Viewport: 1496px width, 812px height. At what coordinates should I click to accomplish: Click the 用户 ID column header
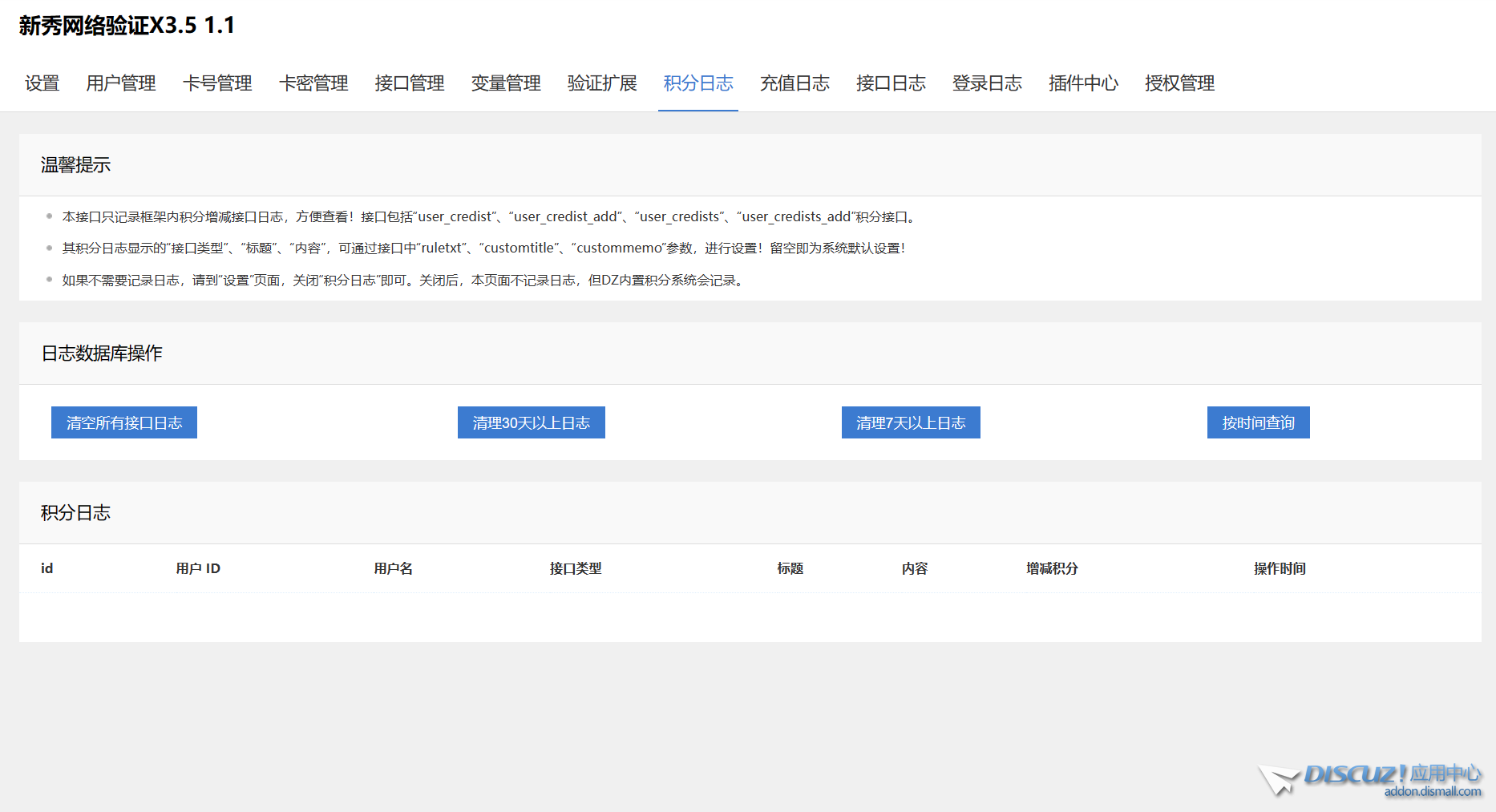[198, 568]
